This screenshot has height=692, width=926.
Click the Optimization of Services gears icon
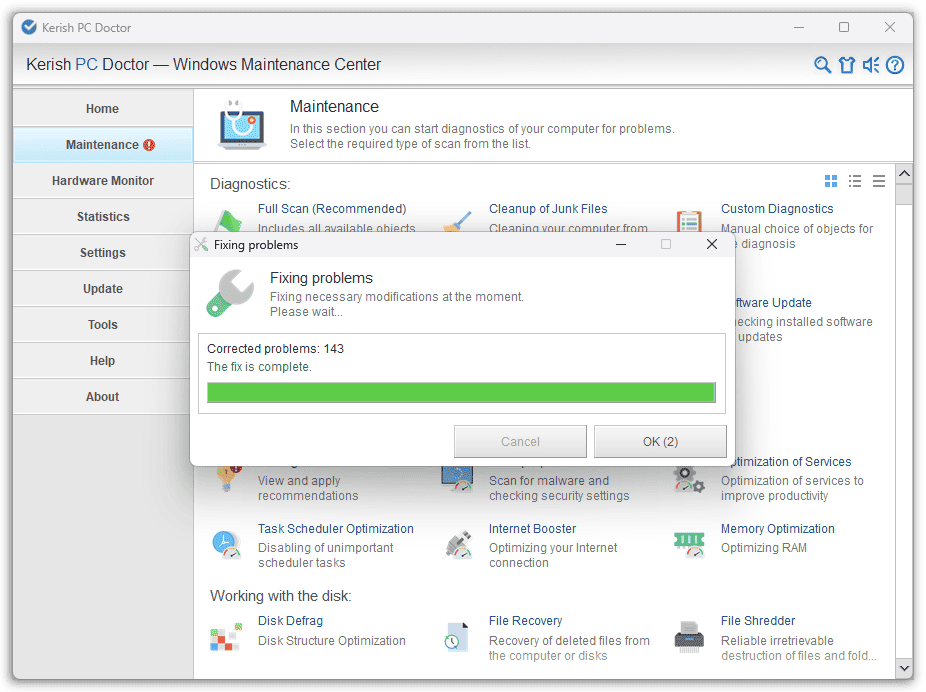[x=689, y=479]
